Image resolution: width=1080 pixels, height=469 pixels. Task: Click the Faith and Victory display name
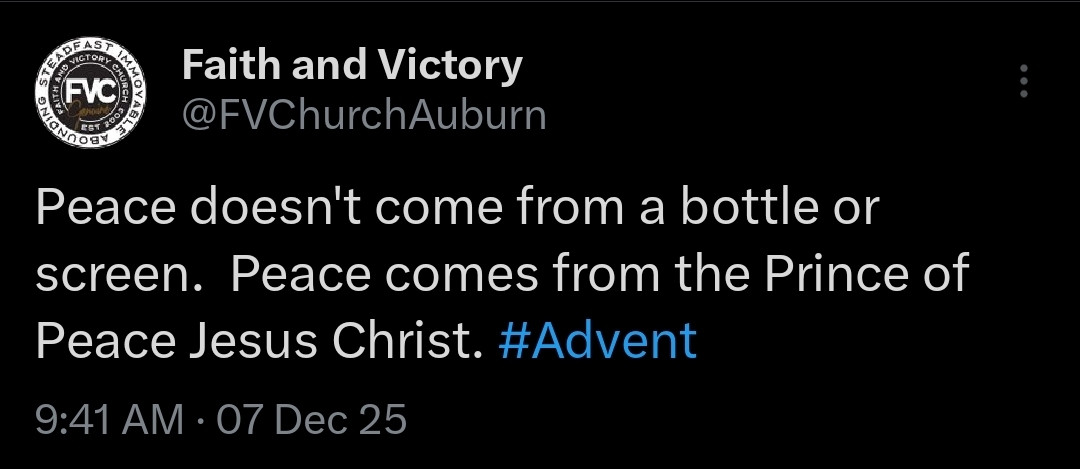click(352, 66)
